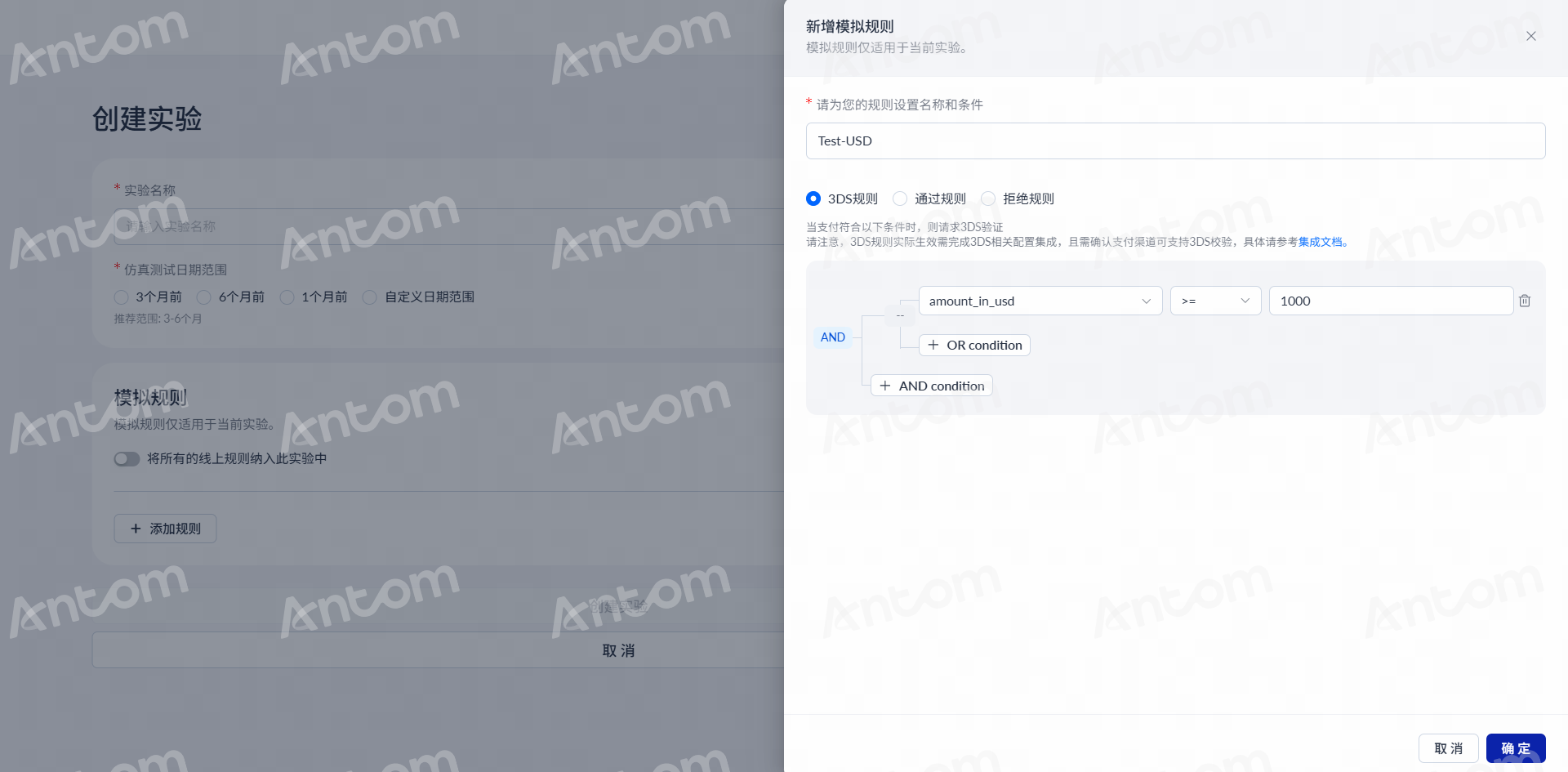The image size is (1568, 772).
Task: Click the 实验名称 input field
Action: point(448,226)
